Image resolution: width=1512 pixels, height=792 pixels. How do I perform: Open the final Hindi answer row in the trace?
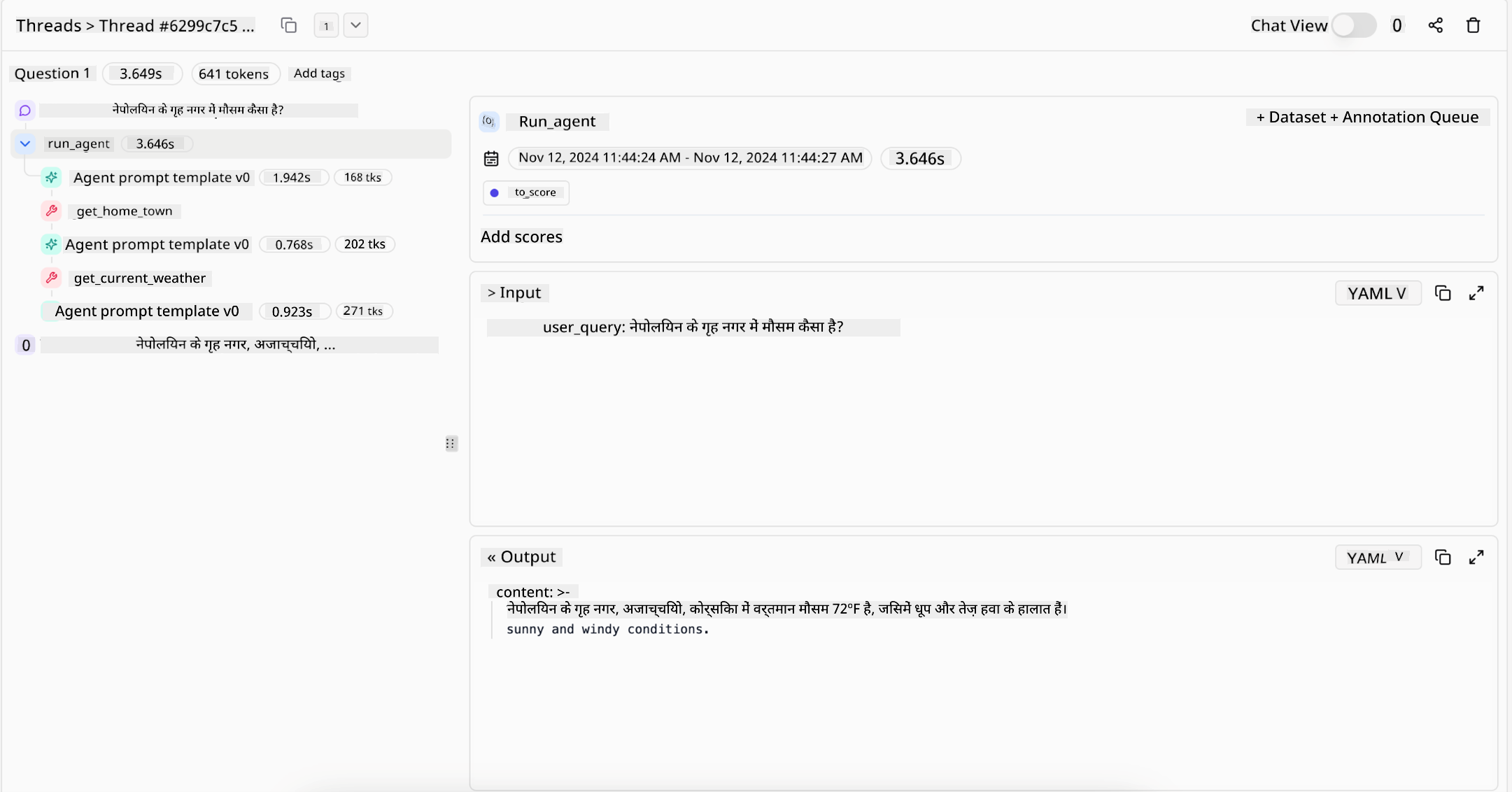coord(238,344)
